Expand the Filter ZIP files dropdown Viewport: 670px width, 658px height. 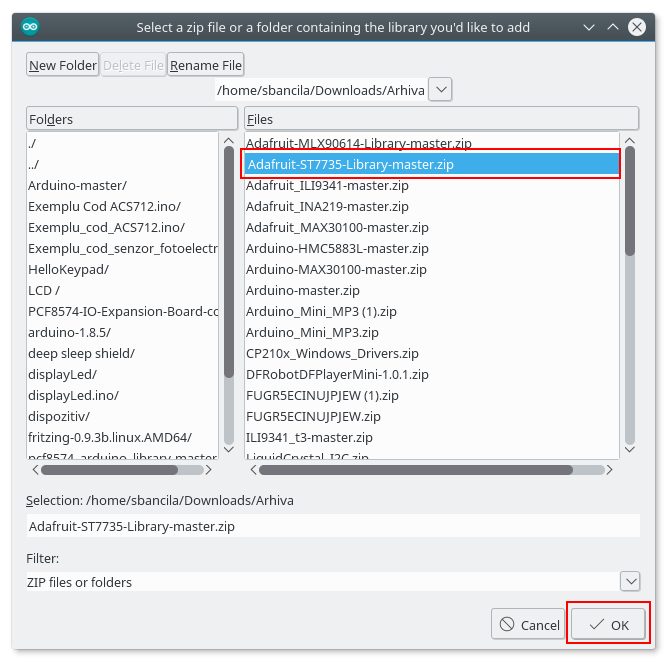pyautogui.click(x=630, y=581)
